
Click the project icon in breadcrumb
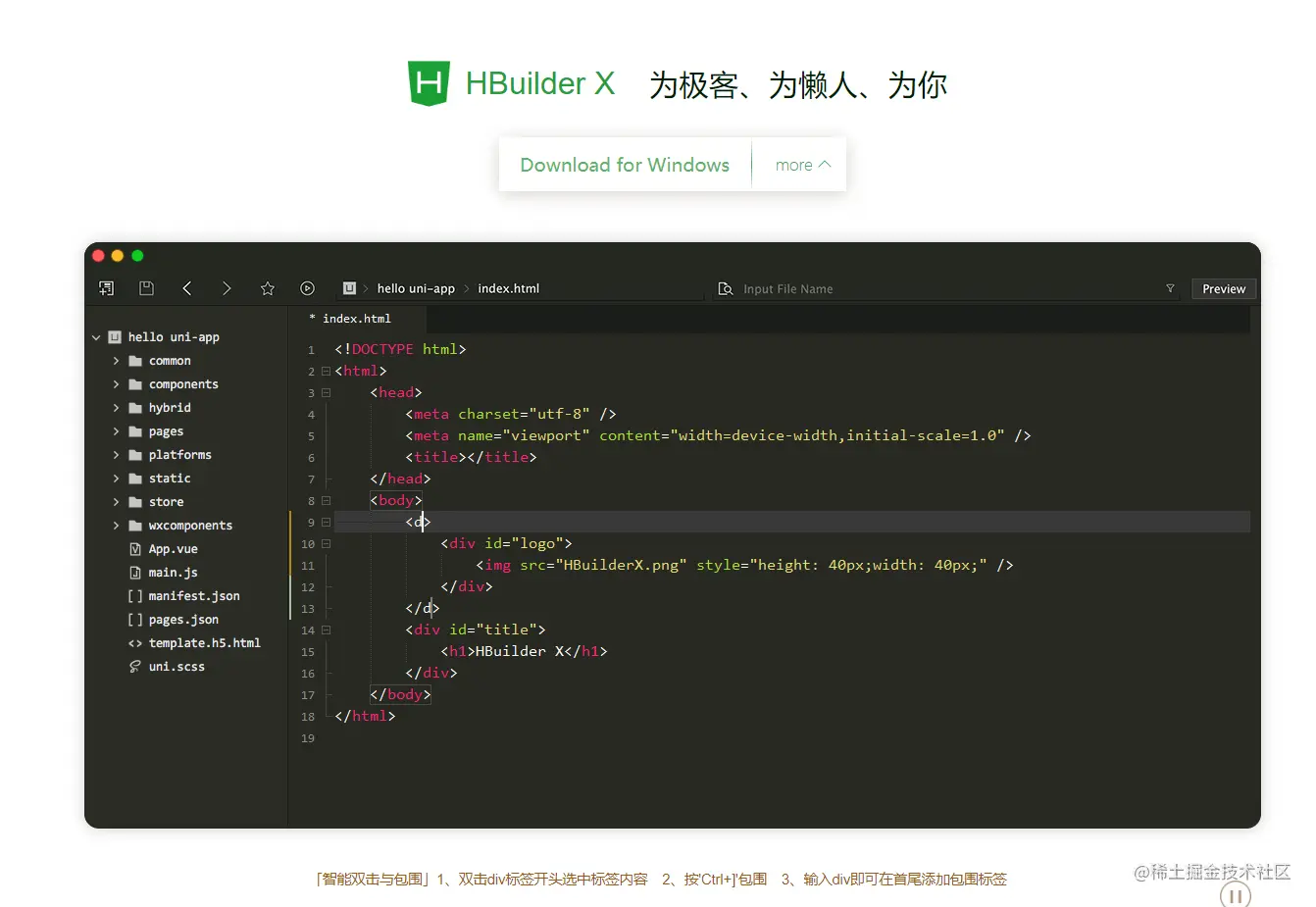[x=349, y=288]
